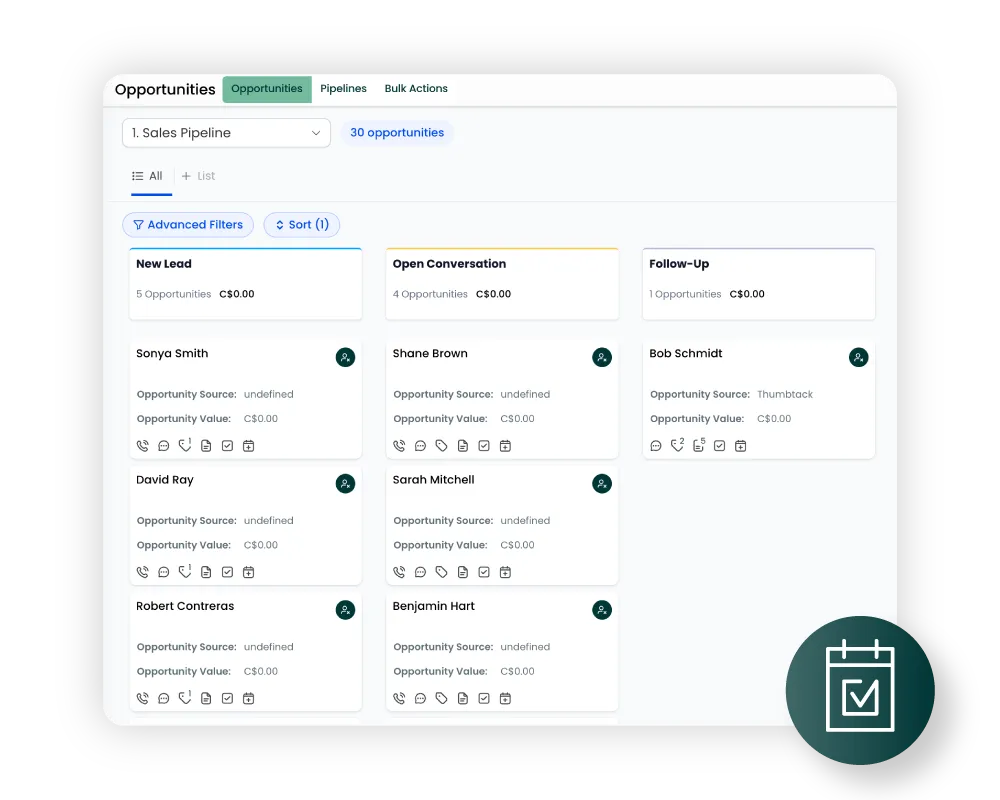Click the tag icon on Shane Brown card
The width and height of the screenshot is (1000, 800).
point(441,445)
